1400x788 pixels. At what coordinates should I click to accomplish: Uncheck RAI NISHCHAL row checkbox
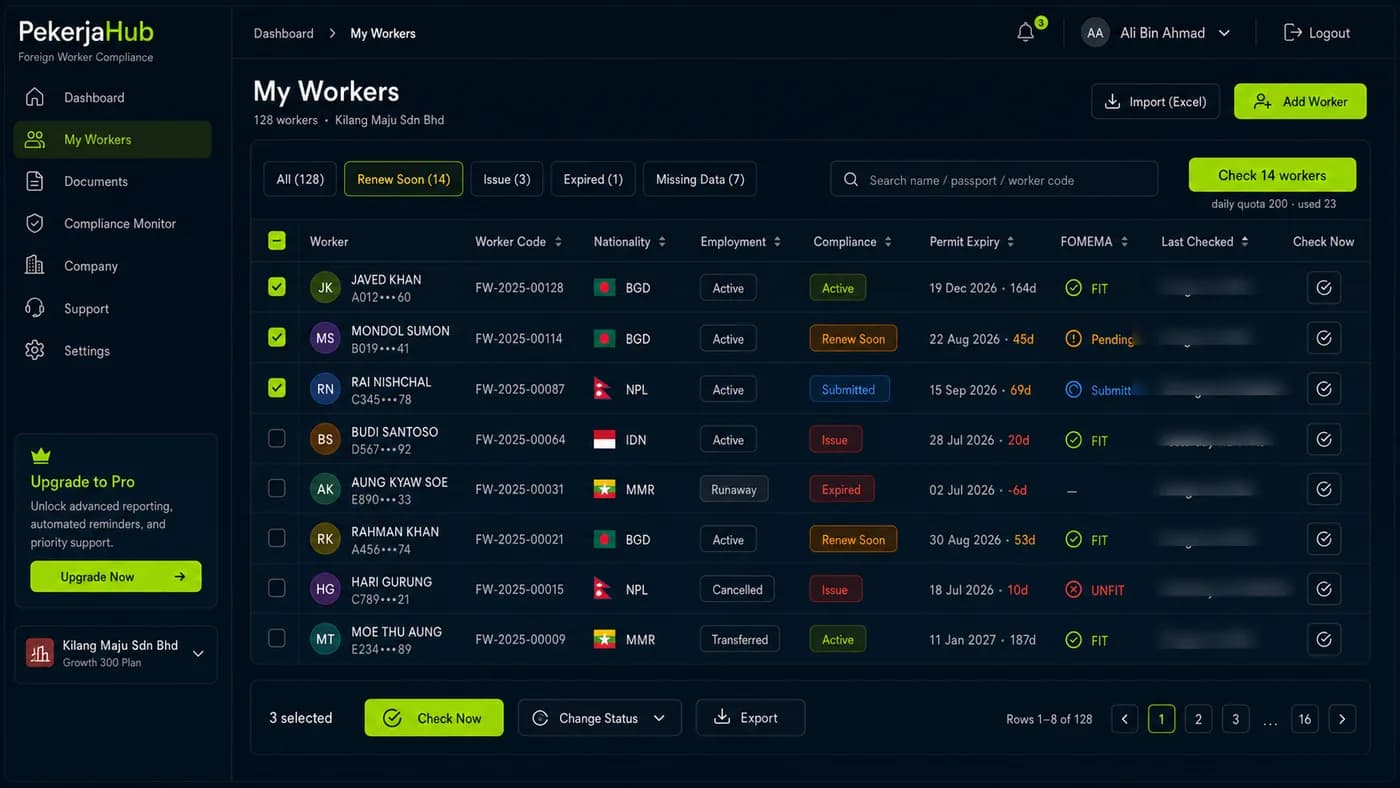click(277, 387)
